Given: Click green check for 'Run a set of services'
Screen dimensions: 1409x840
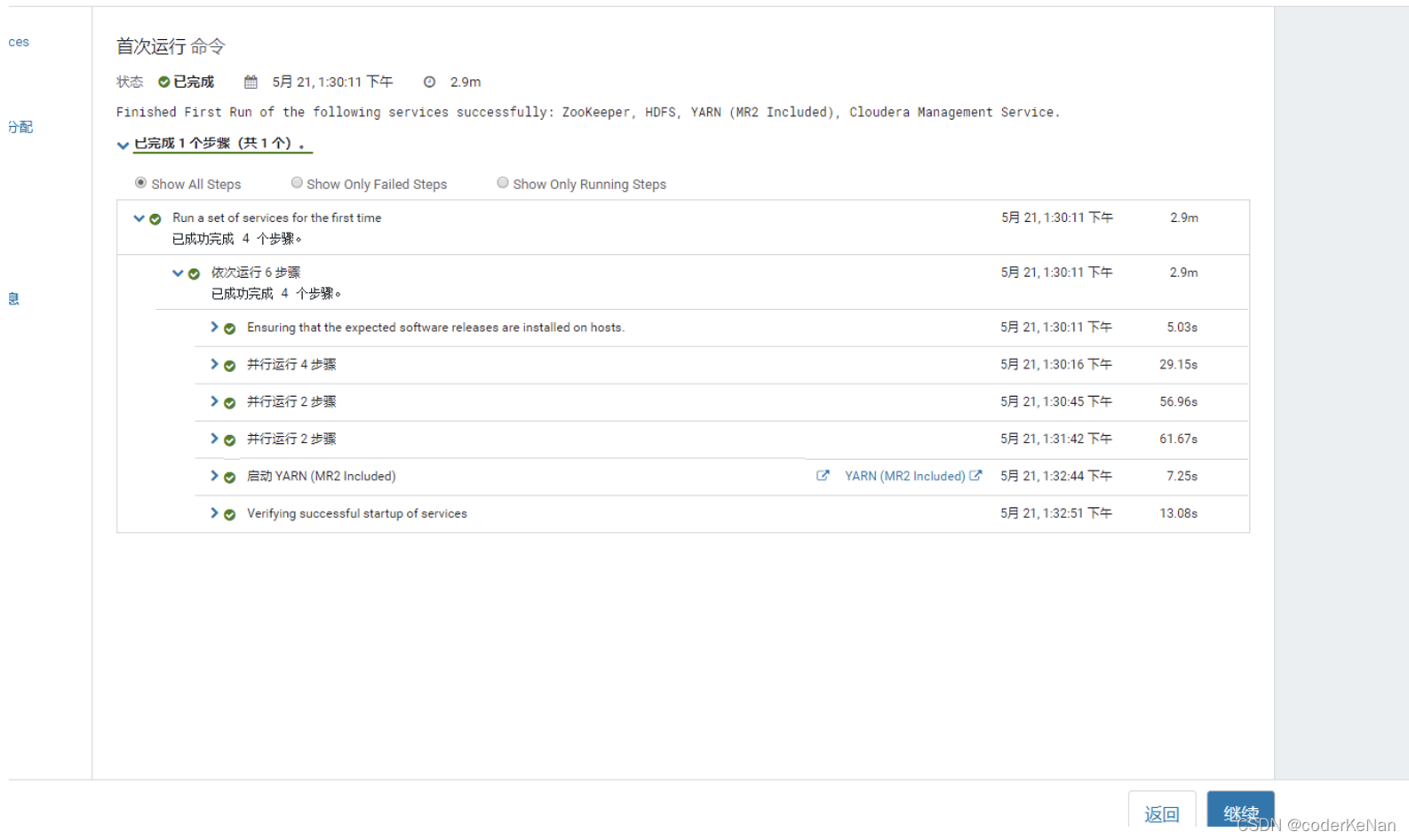Looking at the screenshot, I should [x=155, y=218].
